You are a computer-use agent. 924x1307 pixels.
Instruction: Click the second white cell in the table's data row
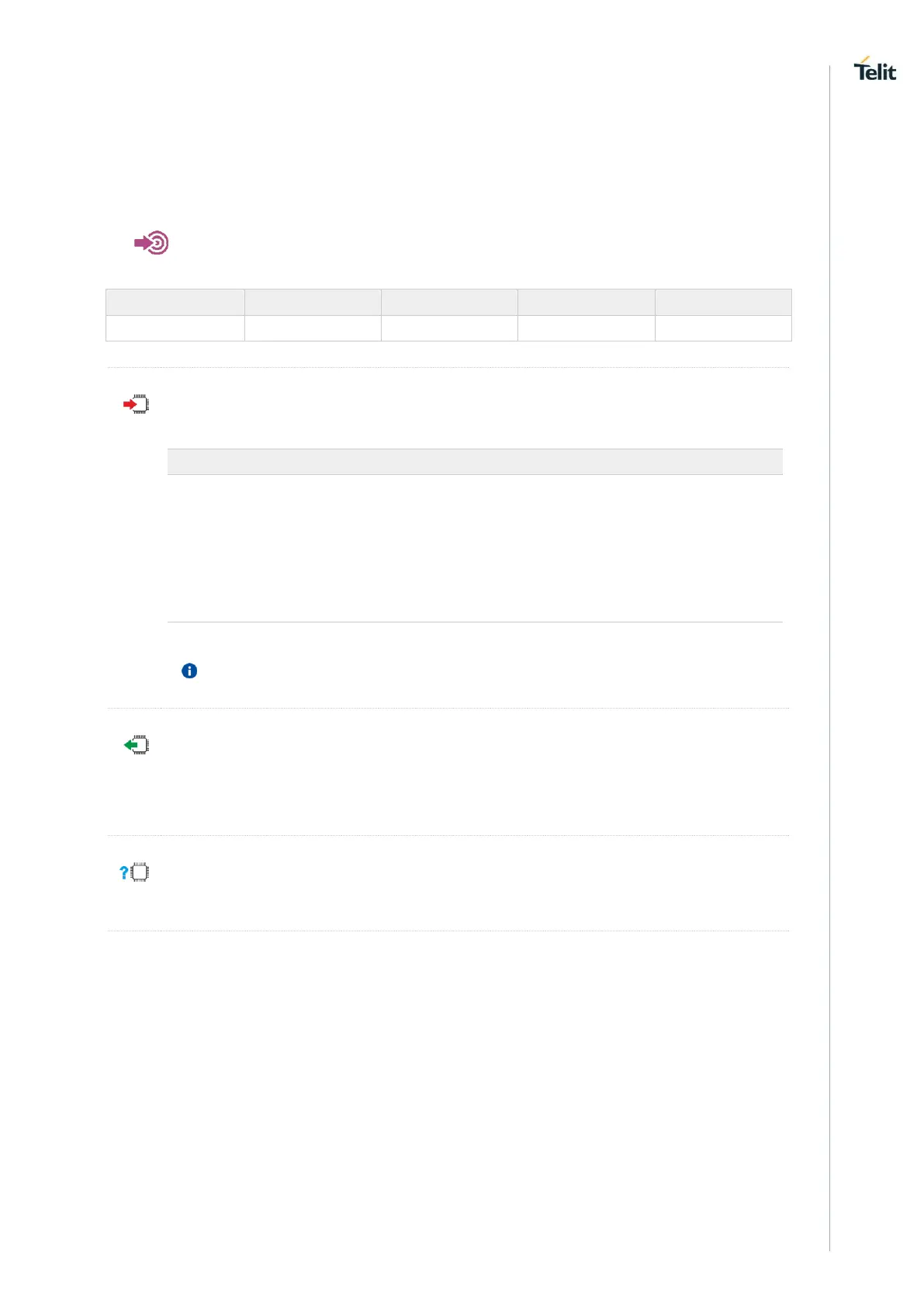[x=313, y=328]
